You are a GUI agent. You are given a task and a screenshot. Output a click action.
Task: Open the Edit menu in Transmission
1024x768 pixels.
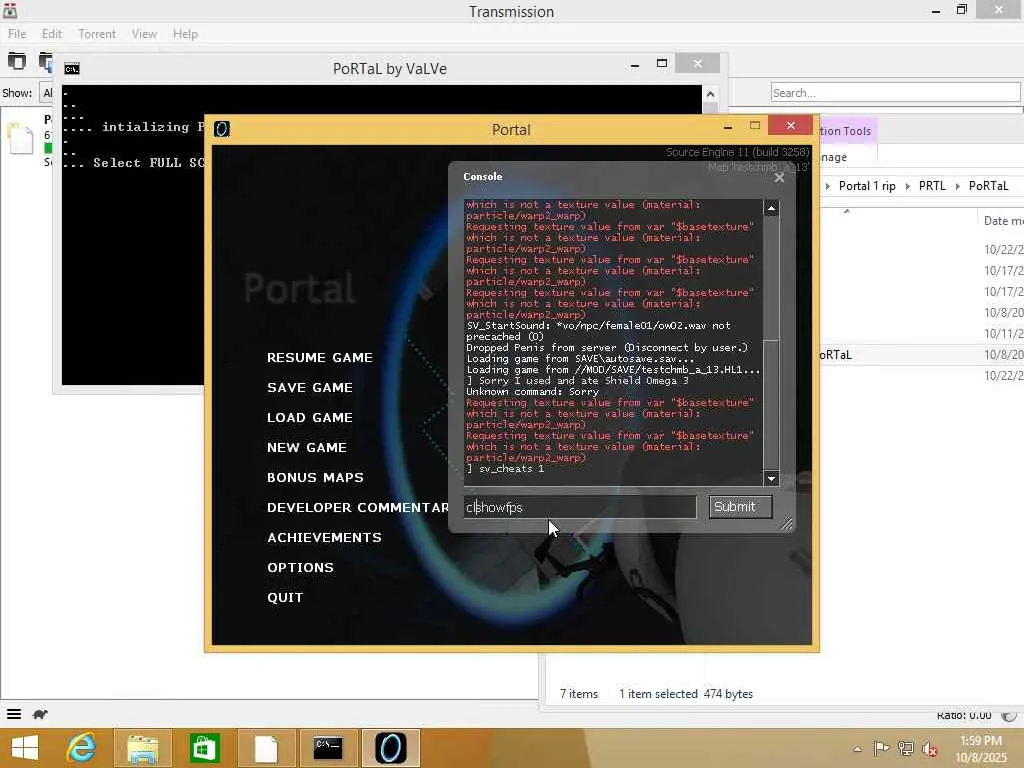click(52, 34)
